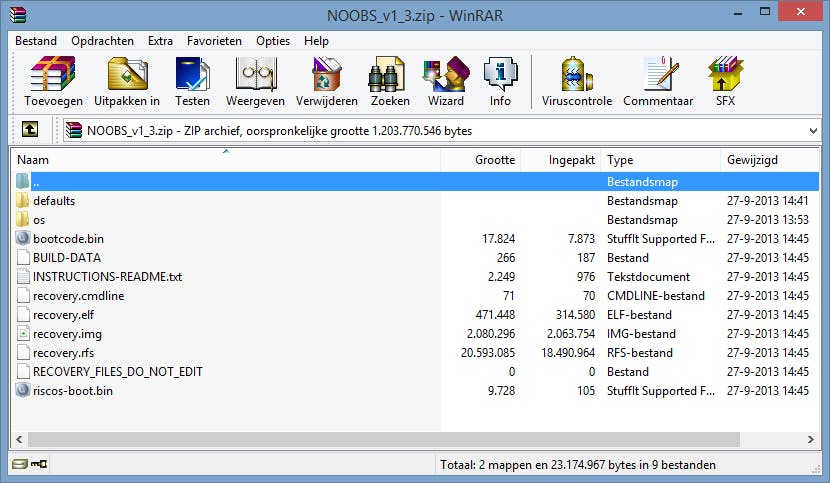This screenshot has height=483, width=830.
Task: Click the Verwijderen (delete) icon
Action: click(327, 74)
